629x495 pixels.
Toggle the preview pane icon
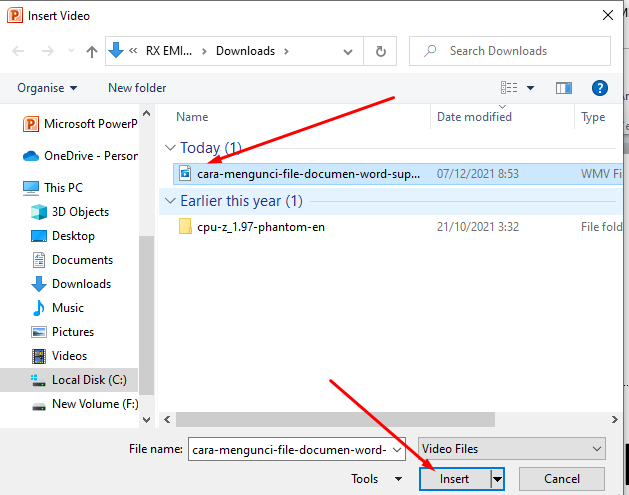(x=563, y=88)
